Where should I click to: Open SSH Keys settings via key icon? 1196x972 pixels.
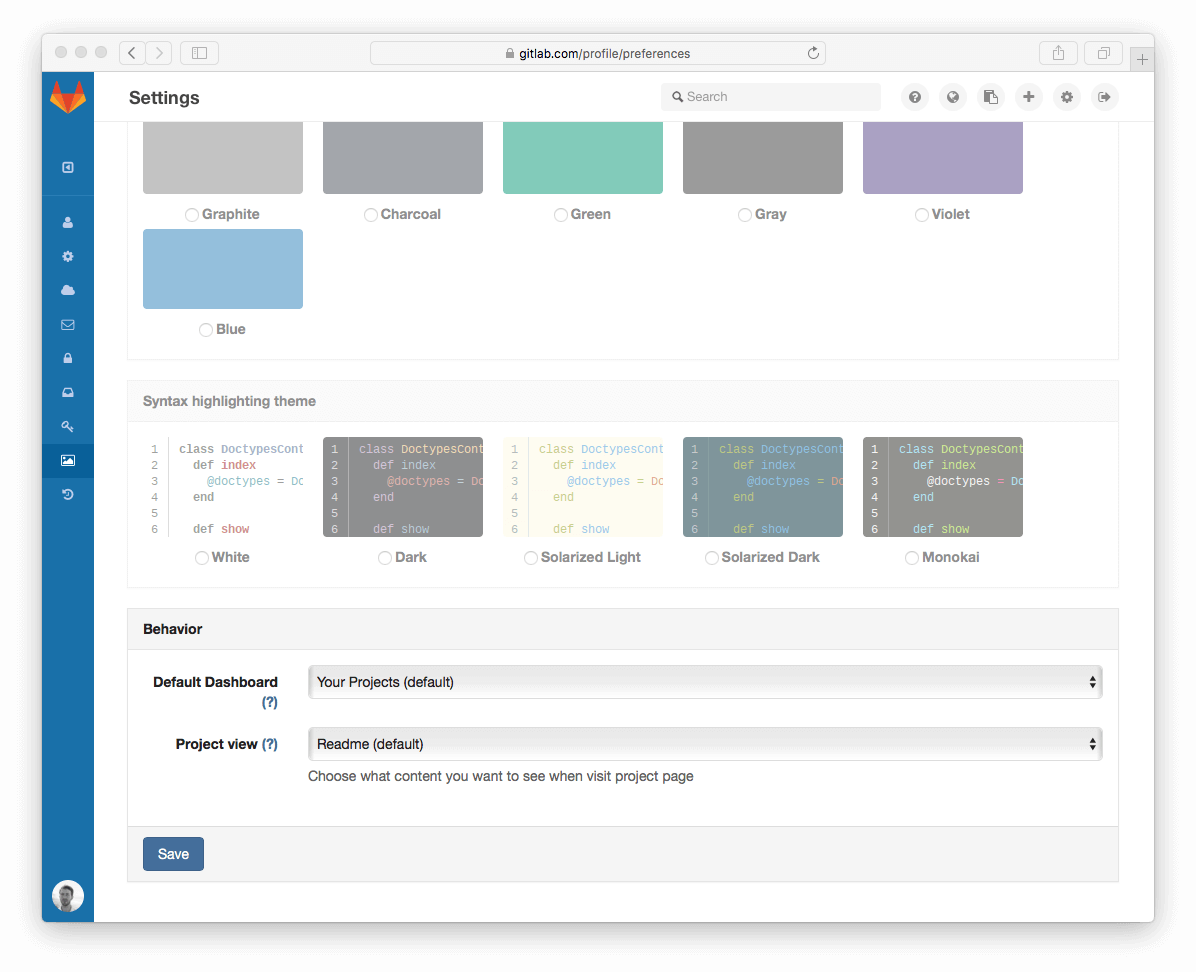point(67,426)
